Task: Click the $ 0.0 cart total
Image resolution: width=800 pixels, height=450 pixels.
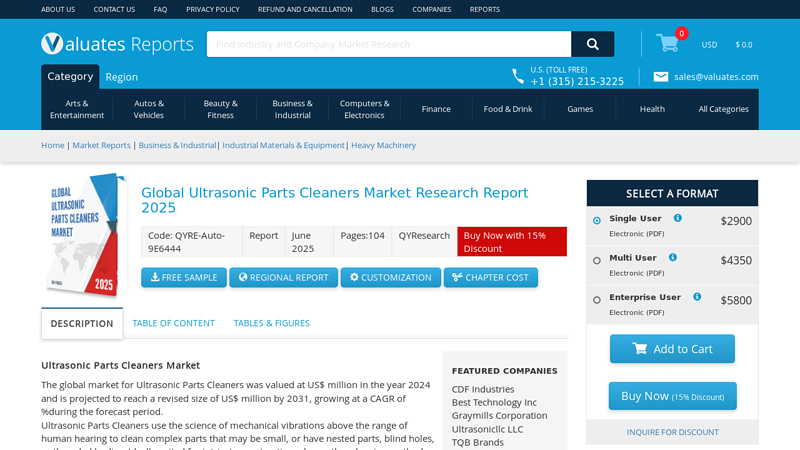Action: pyautogui.click(x=744, y=45)
